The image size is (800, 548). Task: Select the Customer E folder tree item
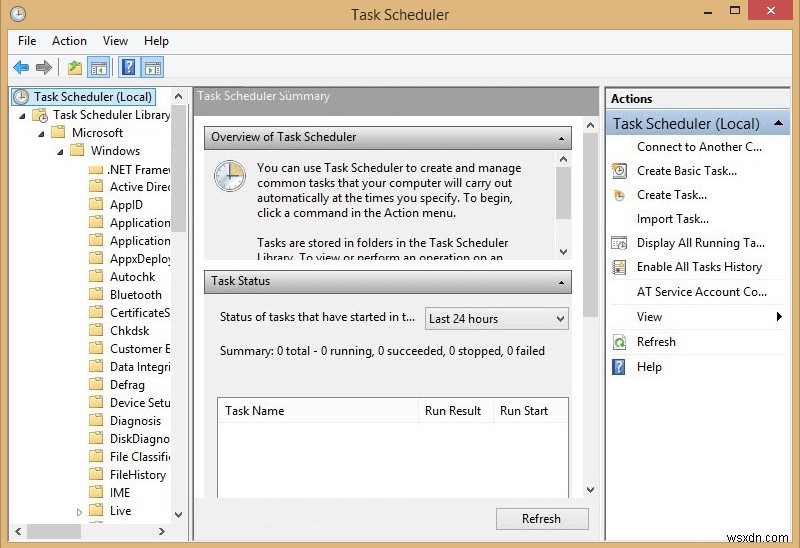click(140, 348)
